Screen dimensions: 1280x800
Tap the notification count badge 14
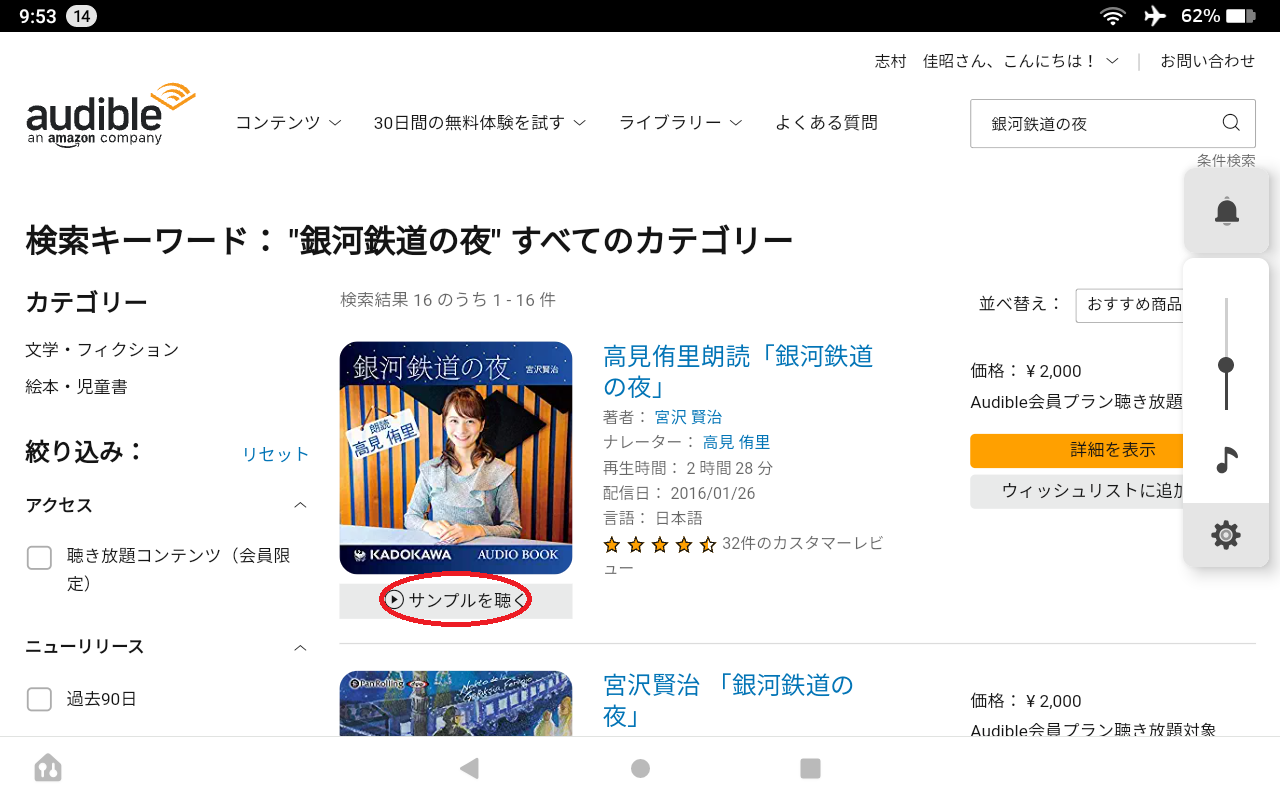pos(81,16)
